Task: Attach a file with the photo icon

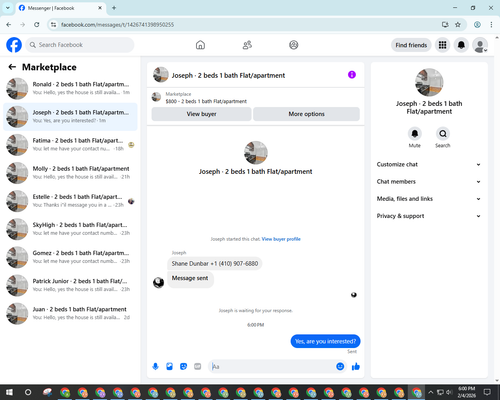Action: [170, 367]
